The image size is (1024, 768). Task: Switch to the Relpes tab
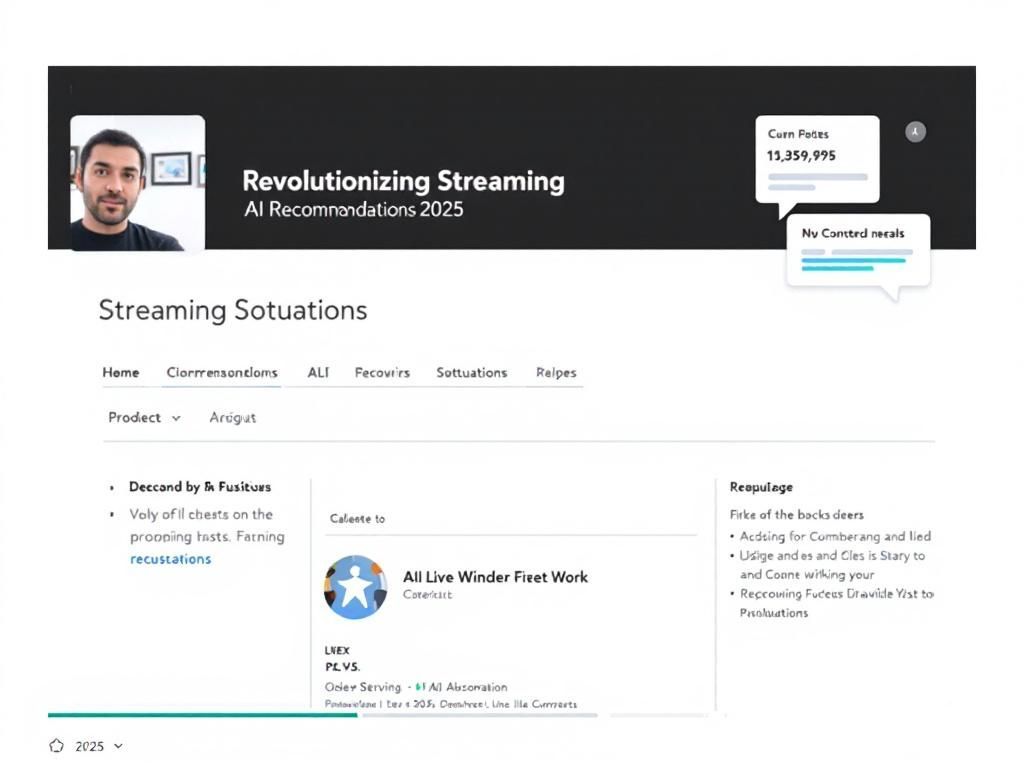coord(555,372)
